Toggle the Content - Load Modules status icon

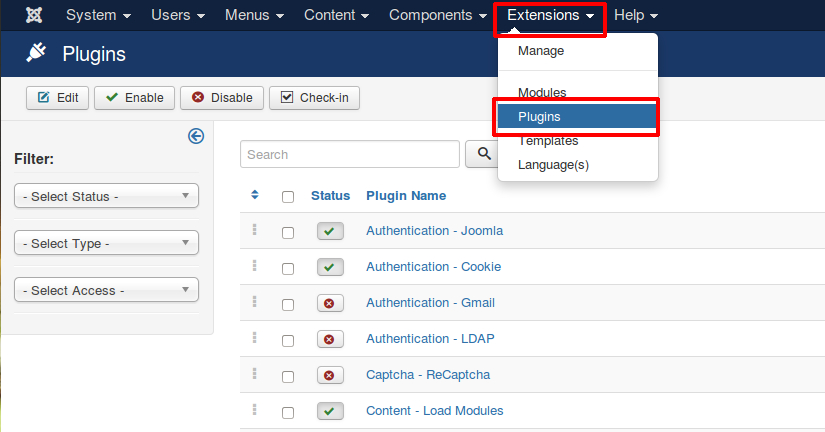coord(330,412)
